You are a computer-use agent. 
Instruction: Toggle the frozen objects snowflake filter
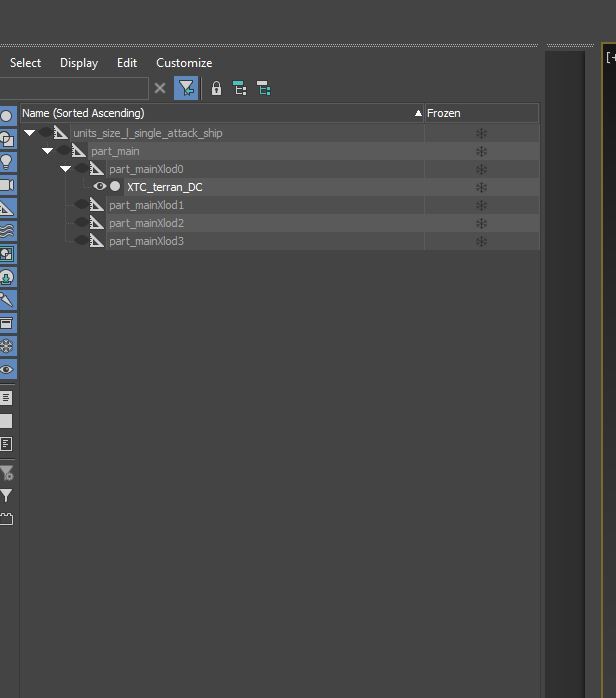coord(6,346)
